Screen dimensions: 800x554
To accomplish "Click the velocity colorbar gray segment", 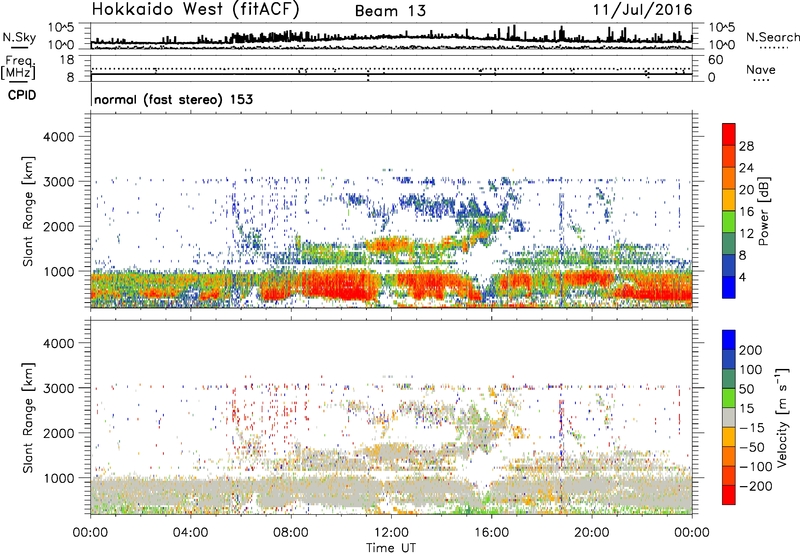I will point(729,418).
